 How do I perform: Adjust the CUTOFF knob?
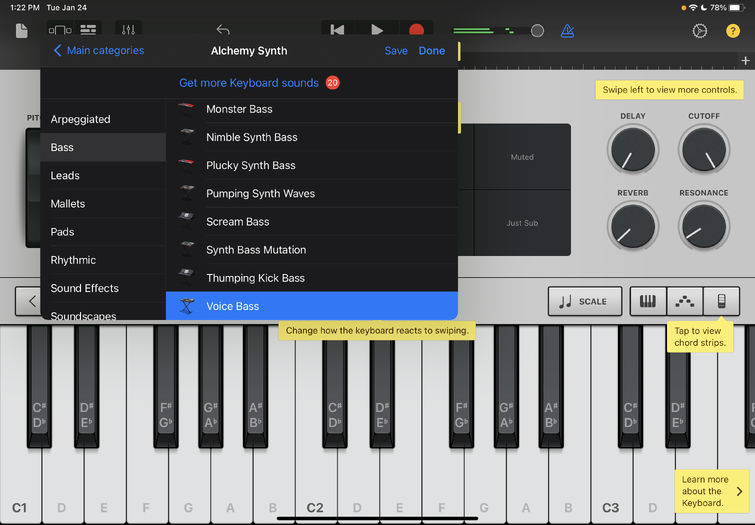[x=704, y=149]
